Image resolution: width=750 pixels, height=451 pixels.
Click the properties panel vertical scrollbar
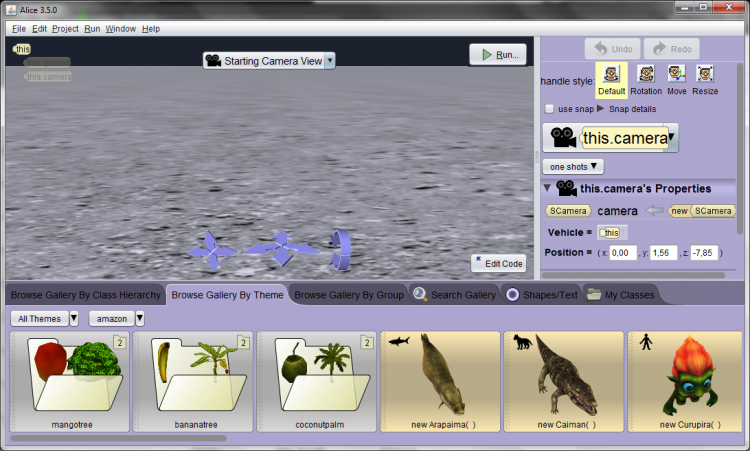(x=740, y=148)
